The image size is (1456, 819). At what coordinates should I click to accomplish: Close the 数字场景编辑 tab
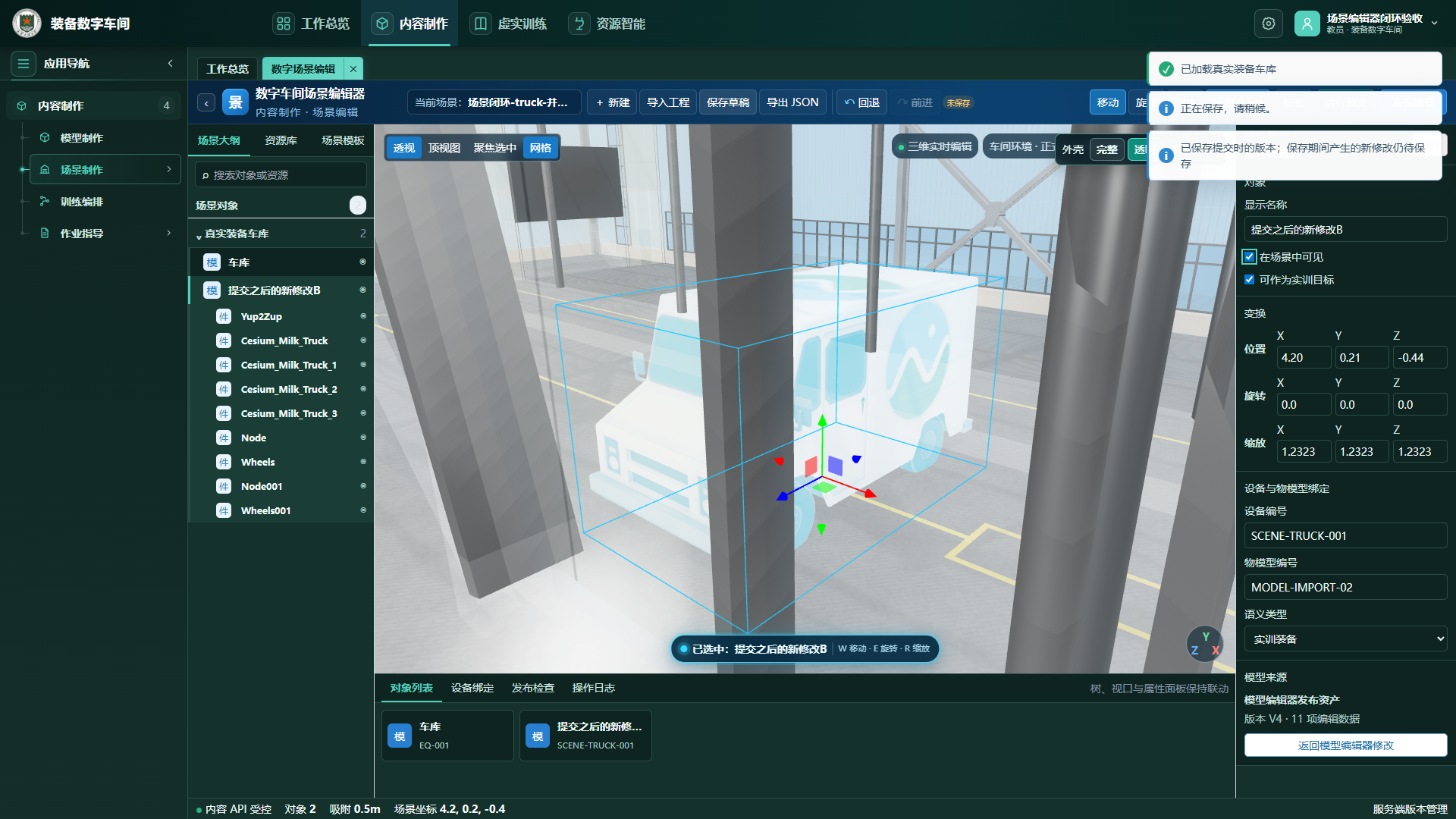pos(353,69)
